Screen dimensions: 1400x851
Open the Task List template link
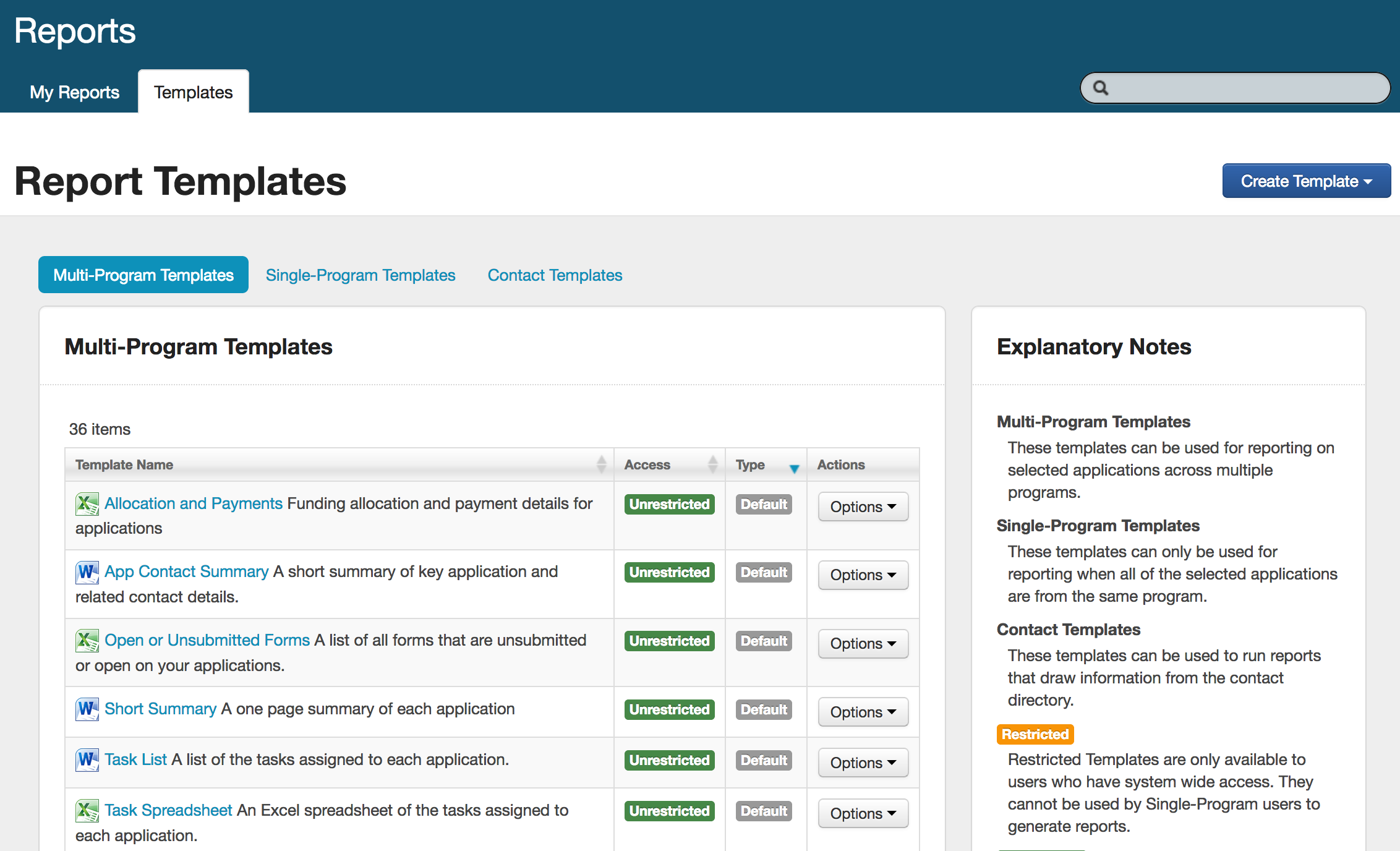pyautogui.click(x=135, y=759)
